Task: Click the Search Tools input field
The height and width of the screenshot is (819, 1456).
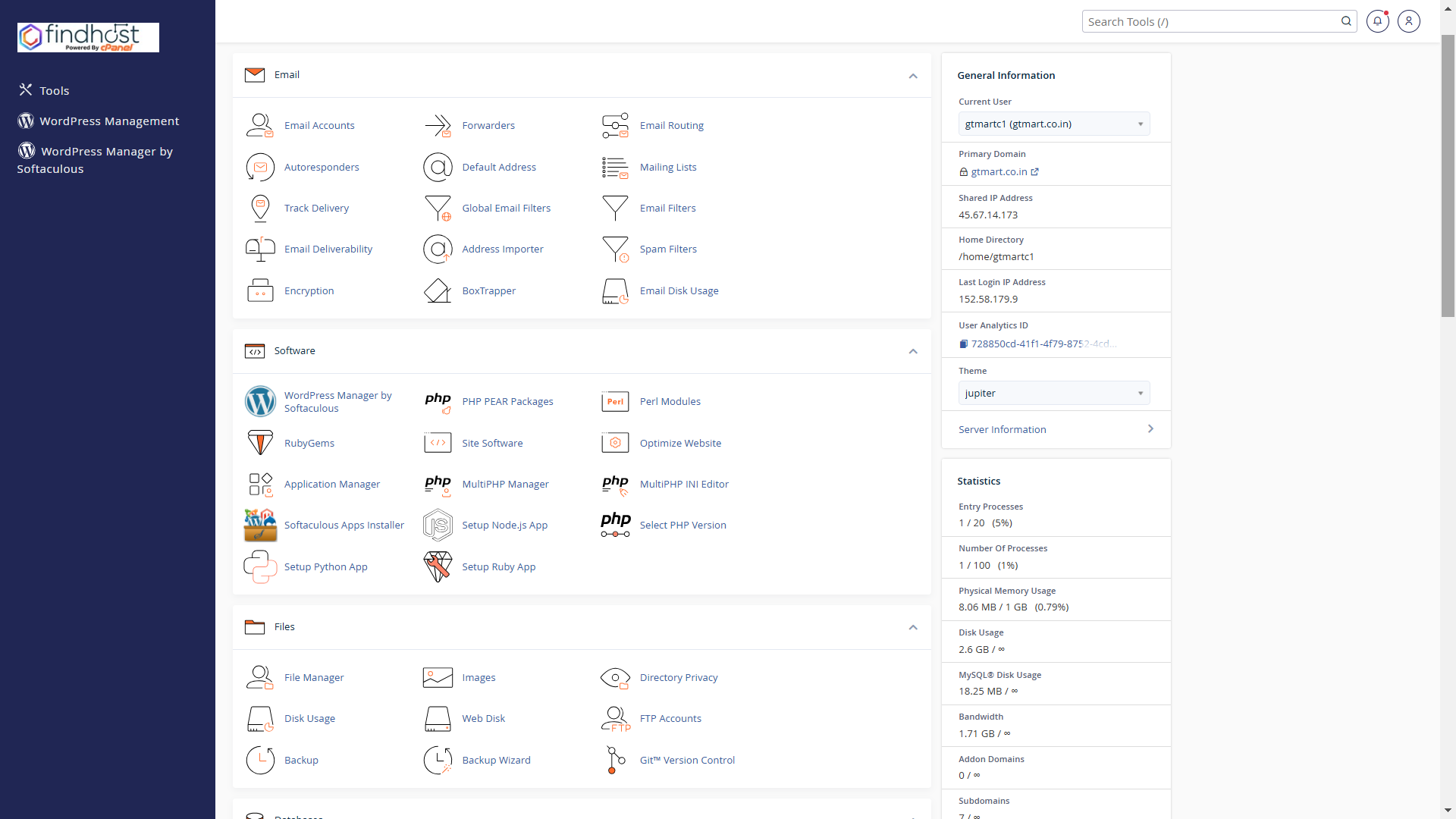Action: 1210,22
